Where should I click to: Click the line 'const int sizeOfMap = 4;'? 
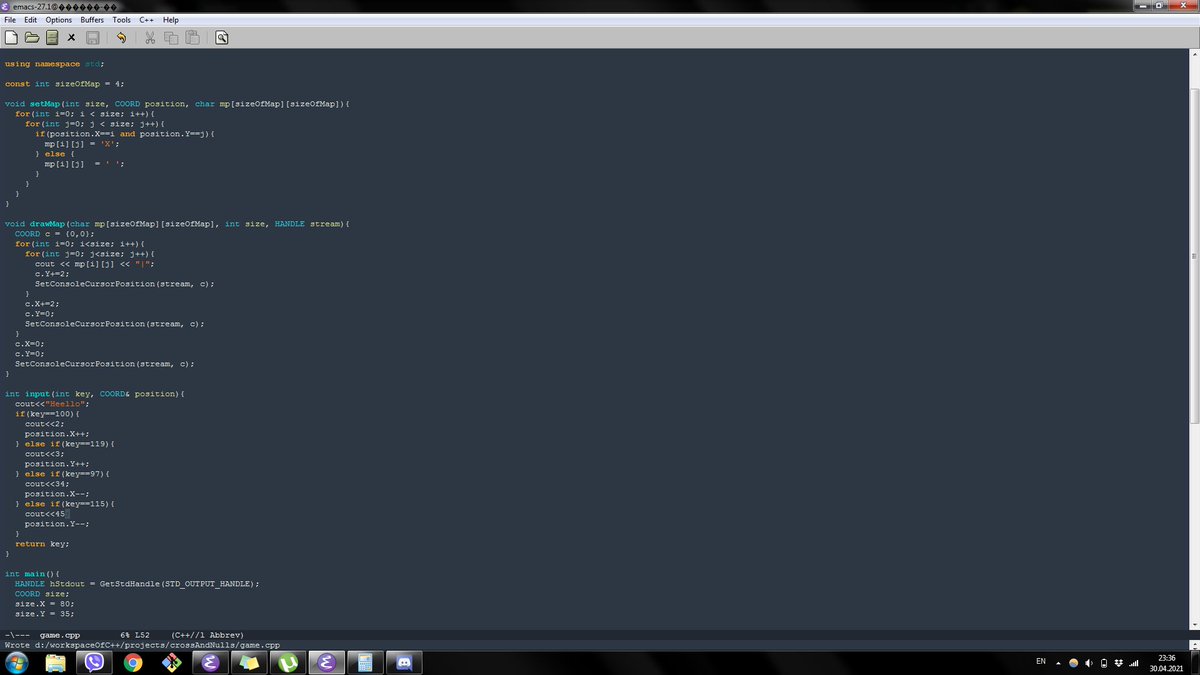[x=64, y=84]
